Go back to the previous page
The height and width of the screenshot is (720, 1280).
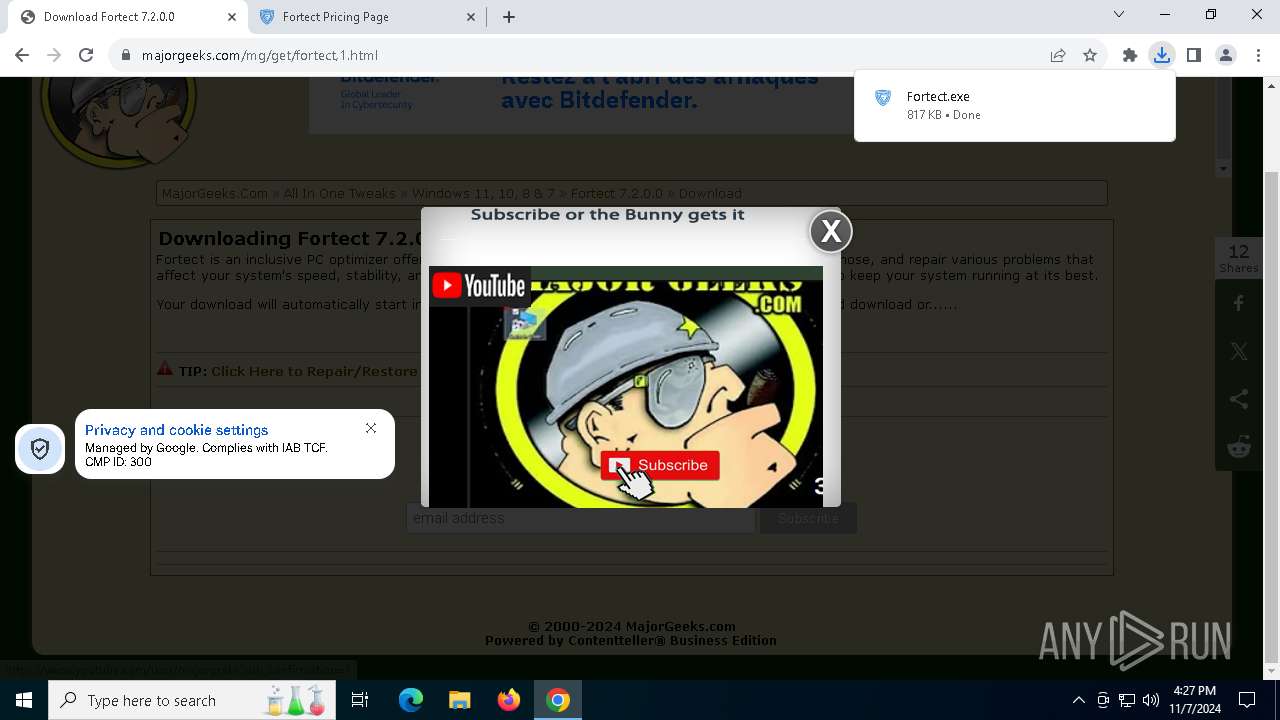[x=22, y=55]
